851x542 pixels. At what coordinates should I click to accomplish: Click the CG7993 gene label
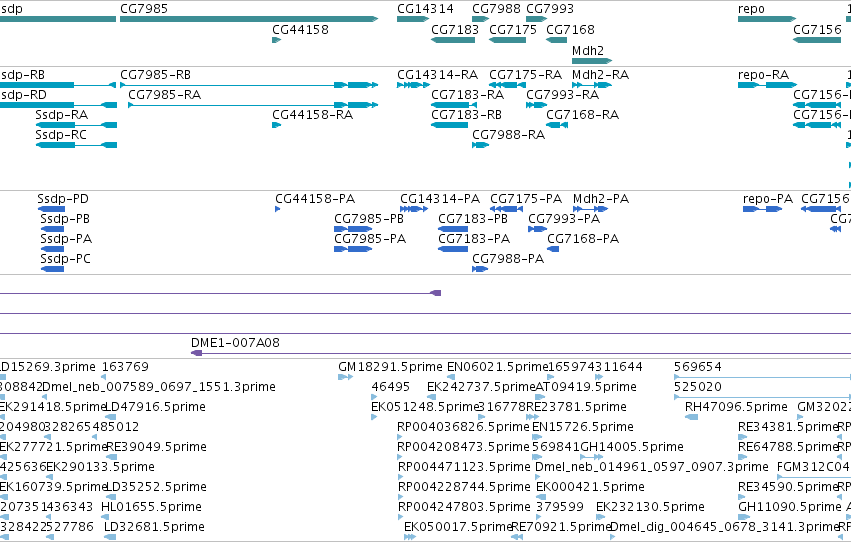(x=550, y=9)
